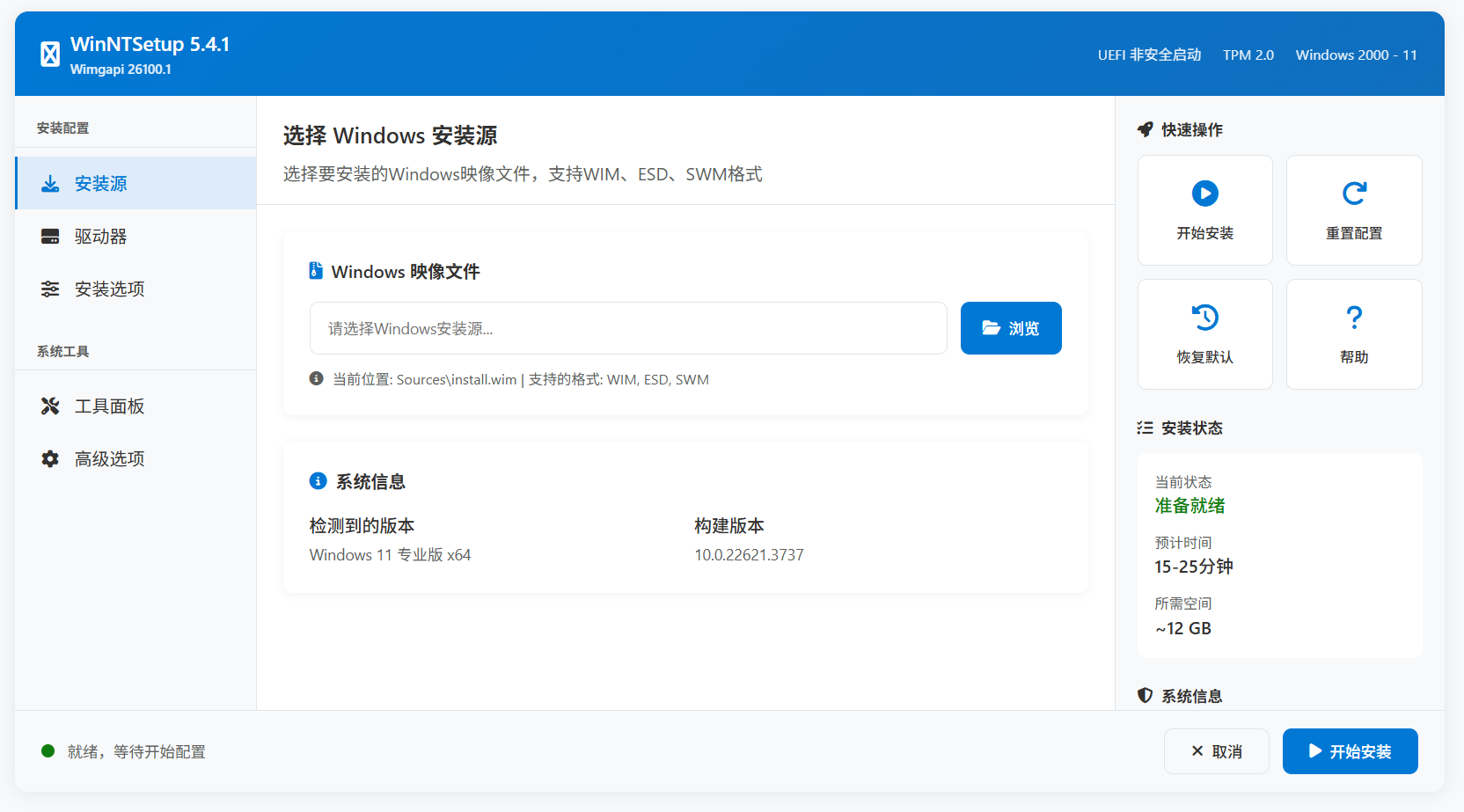
Task: Click the list icon beside 安装状态
Action: click(1145, 428)
